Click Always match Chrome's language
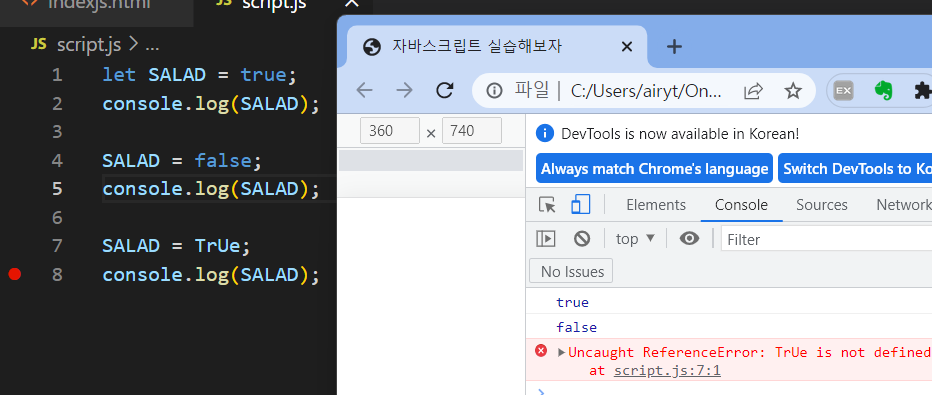932x395 pixels. tap(654, 169)
